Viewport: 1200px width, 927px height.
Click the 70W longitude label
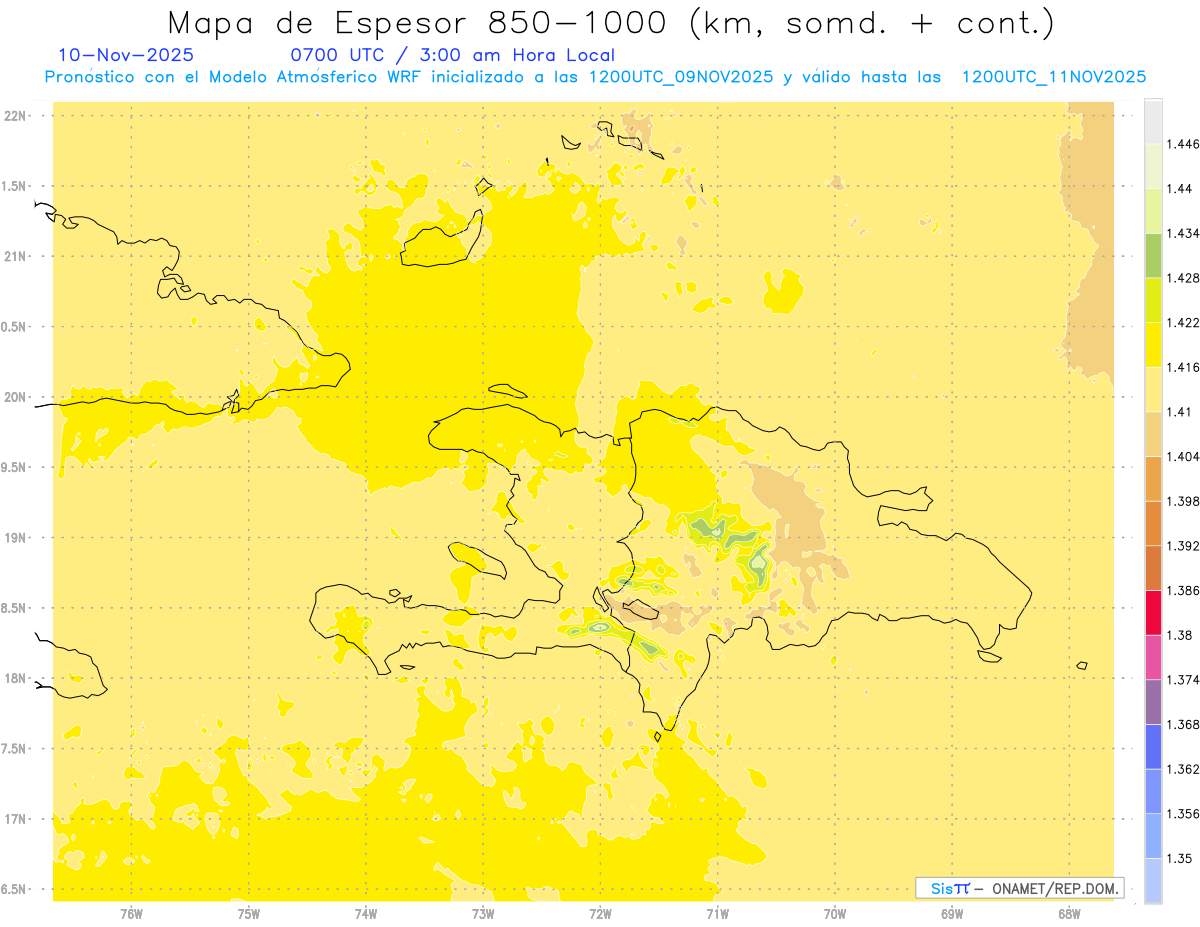(x=835, y=914)
